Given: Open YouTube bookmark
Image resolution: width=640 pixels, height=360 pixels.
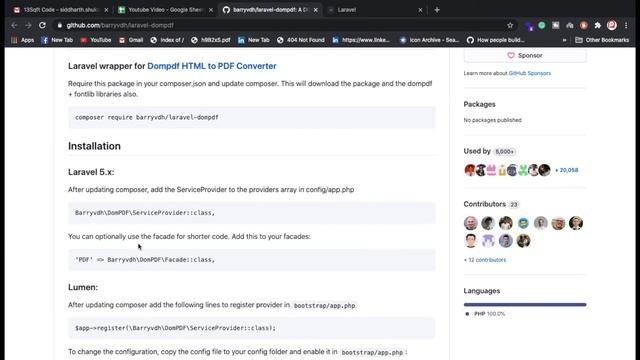Looking at the screenshot, I should click(x=96, y=40).
